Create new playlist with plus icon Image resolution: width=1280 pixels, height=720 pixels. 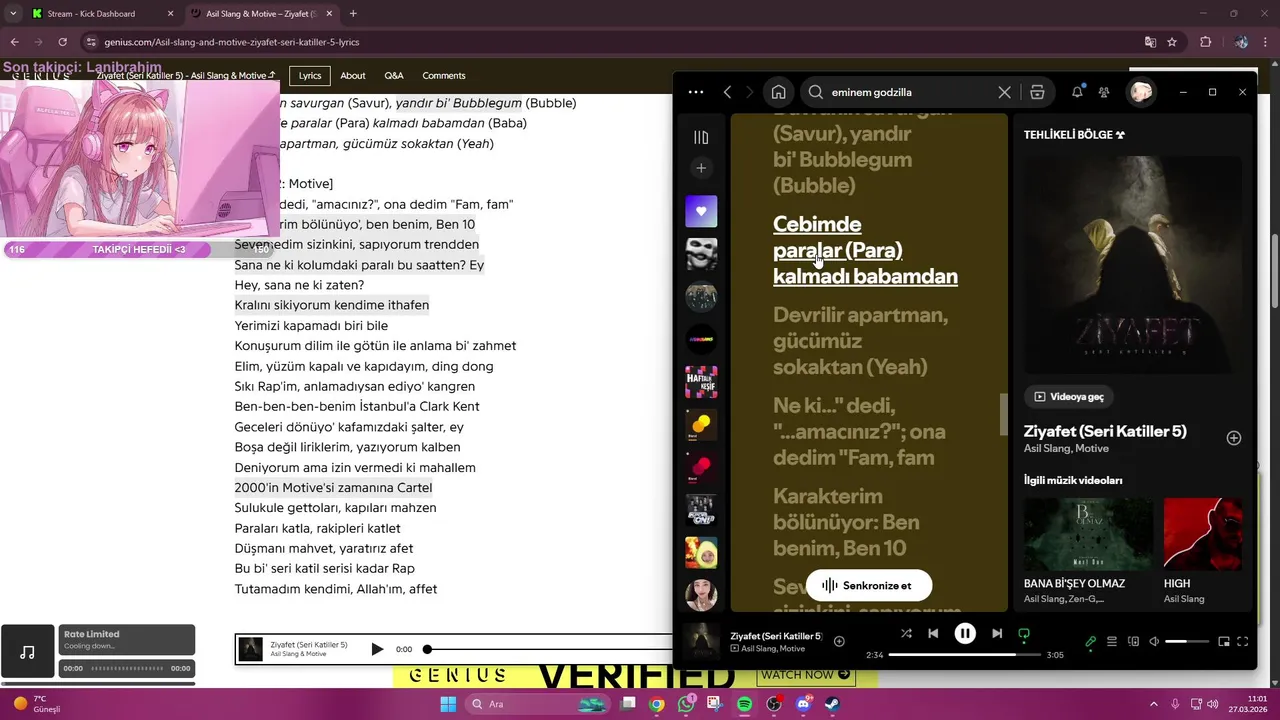click(701, 168)
